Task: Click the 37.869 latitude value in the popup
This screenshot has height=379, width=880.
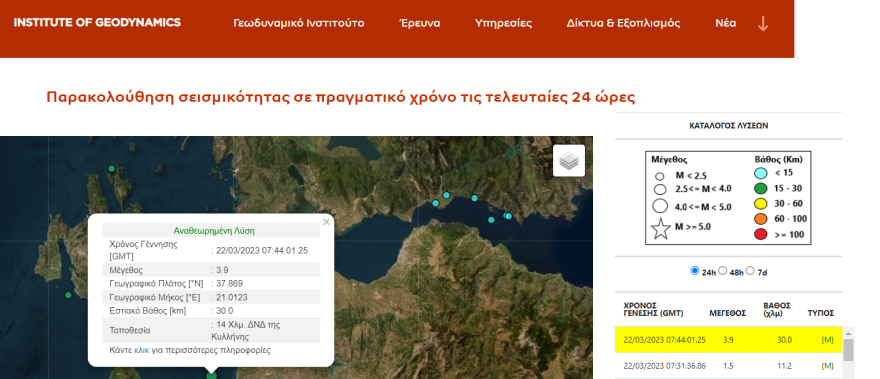Action: point(230,284)
